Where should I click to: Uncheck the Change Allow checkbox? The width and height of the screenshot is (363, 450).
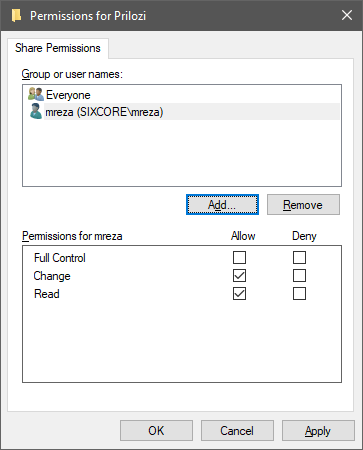(x=239, y=276)
